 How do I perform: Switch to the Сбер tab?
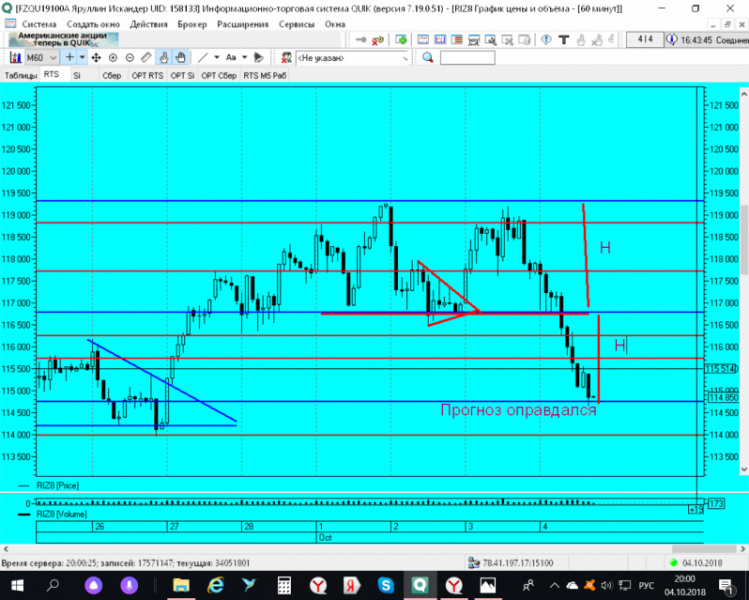click(x=112, y=75)
